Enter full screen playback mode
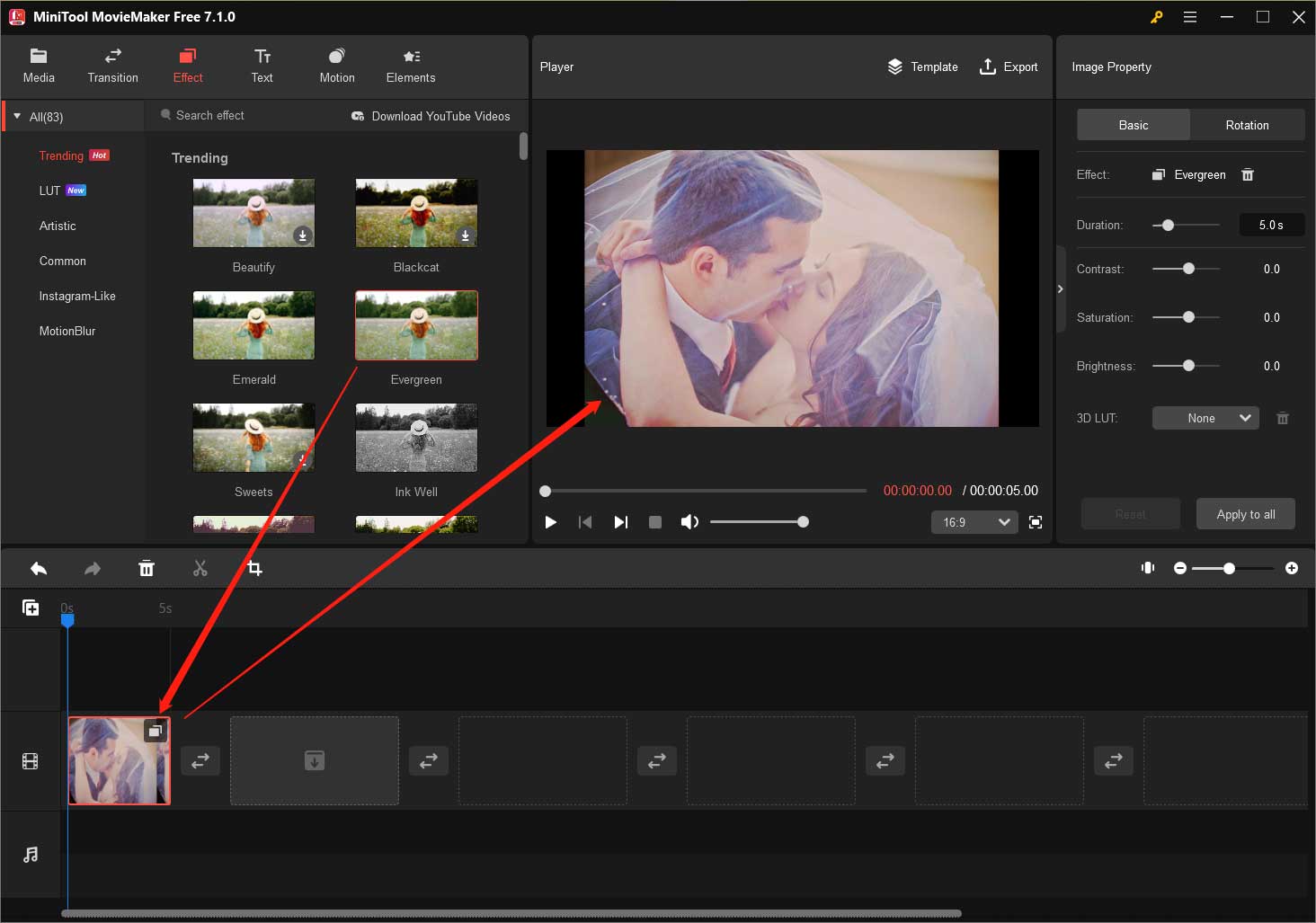Screen dimensions: 1316x923 tap(1035, 522)
